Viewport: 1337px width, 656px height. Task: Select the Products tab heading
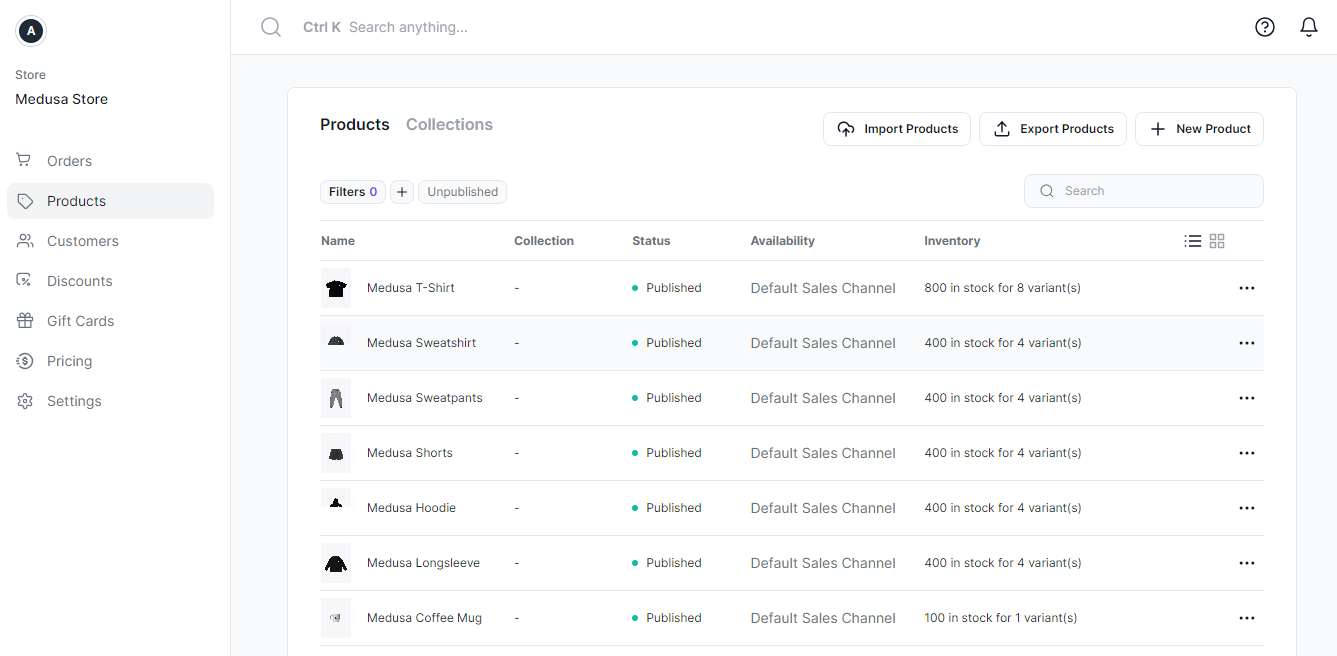[x=354, y=124]
